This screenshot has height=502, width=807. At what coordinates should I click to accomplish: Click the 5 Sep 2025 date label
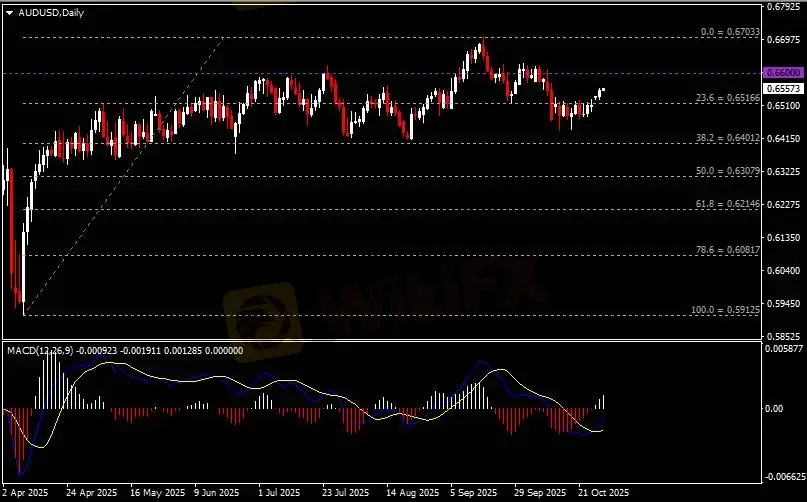tap(474, 493)
